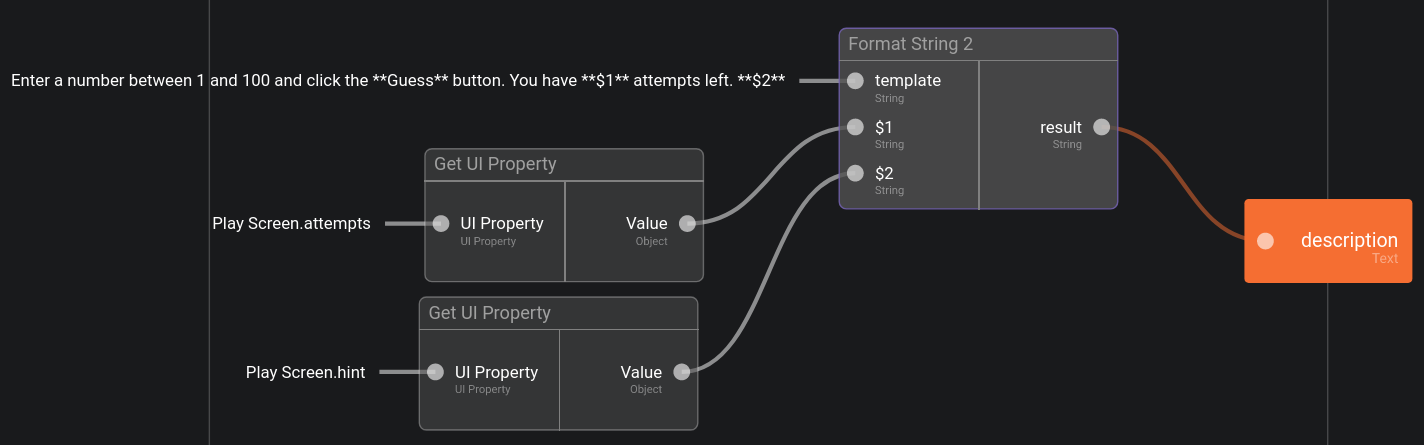
Task: Click the template input port on Format String 2
Action: click(855, 81)
